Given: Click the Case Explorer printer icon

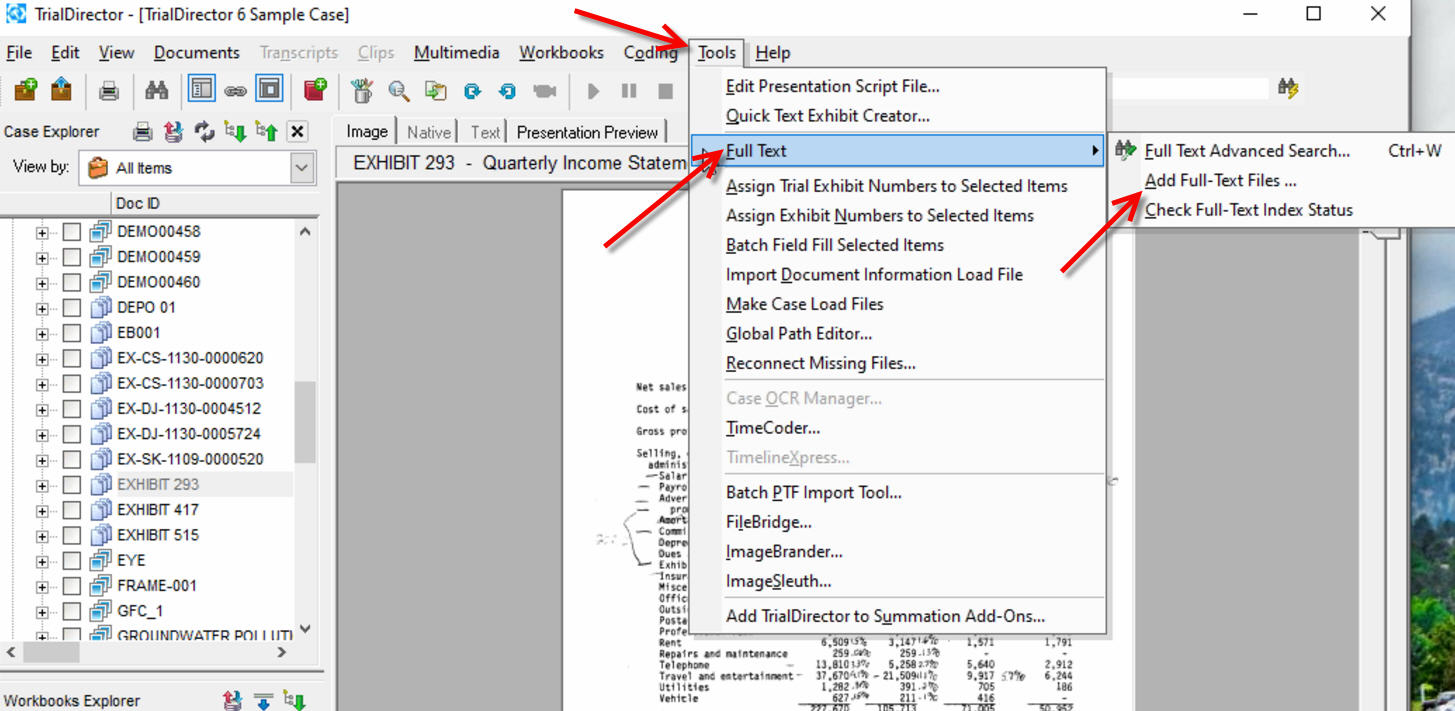Looking at the screenshot, I should (x=143, y=131).
